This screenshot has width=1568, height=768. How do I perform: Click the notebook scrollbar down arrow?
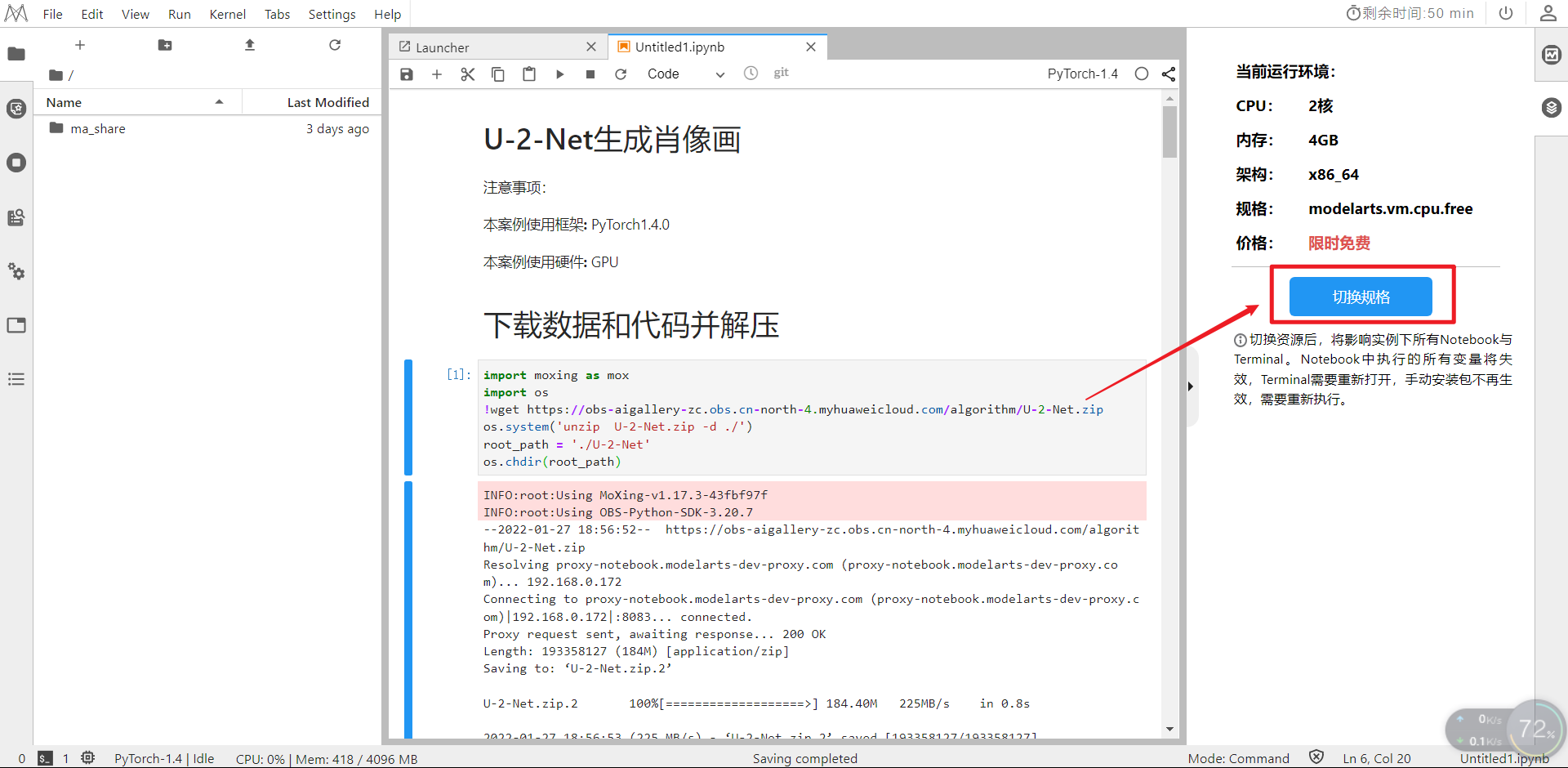[1170, 730]
